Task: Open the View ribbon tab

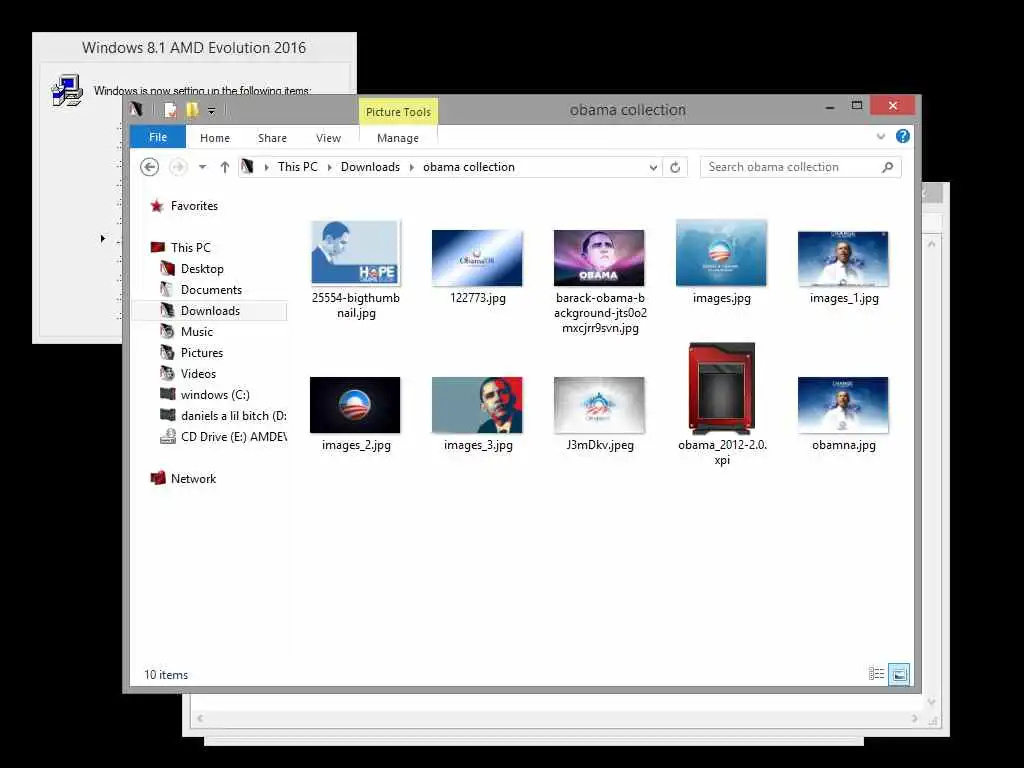Action: point(328,138)
